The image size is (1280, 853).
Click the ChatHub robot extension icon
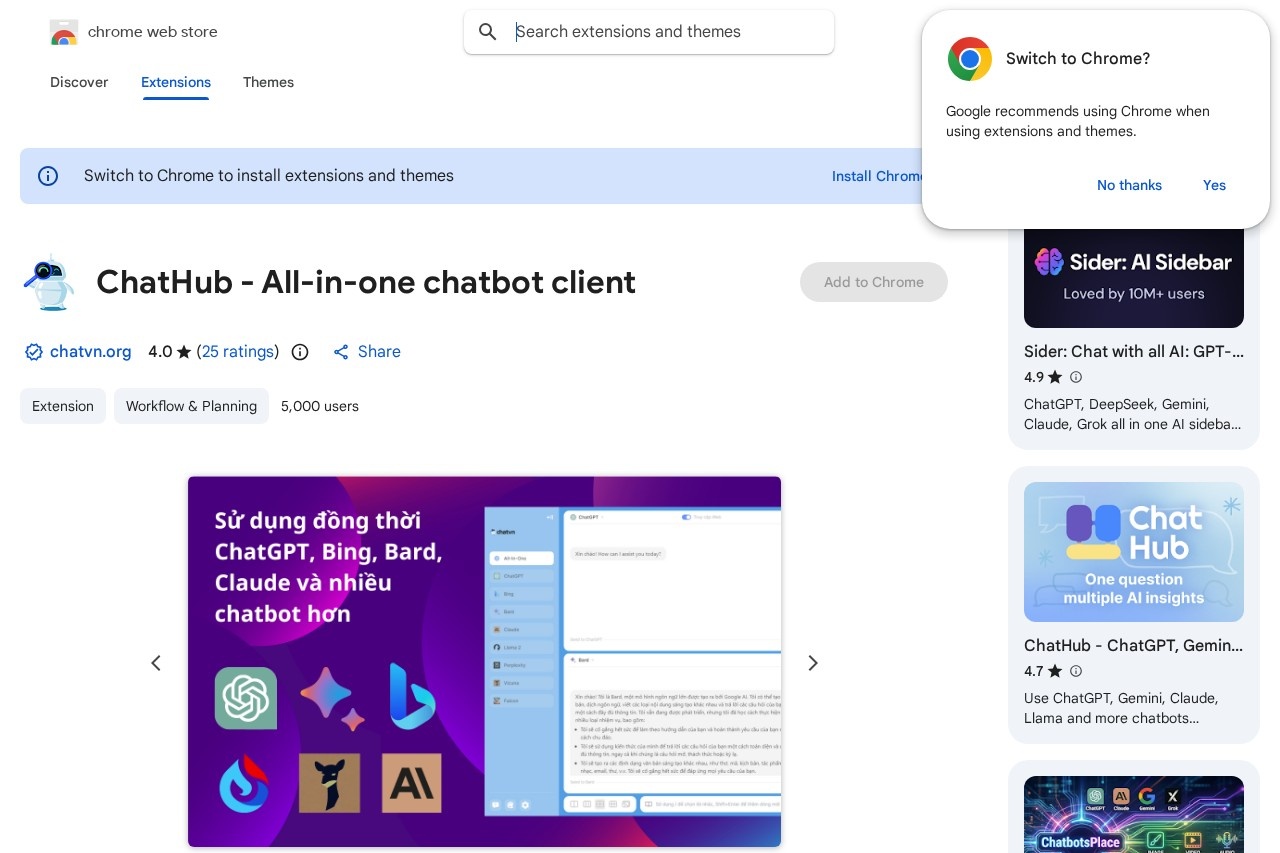tap(48, 282)
